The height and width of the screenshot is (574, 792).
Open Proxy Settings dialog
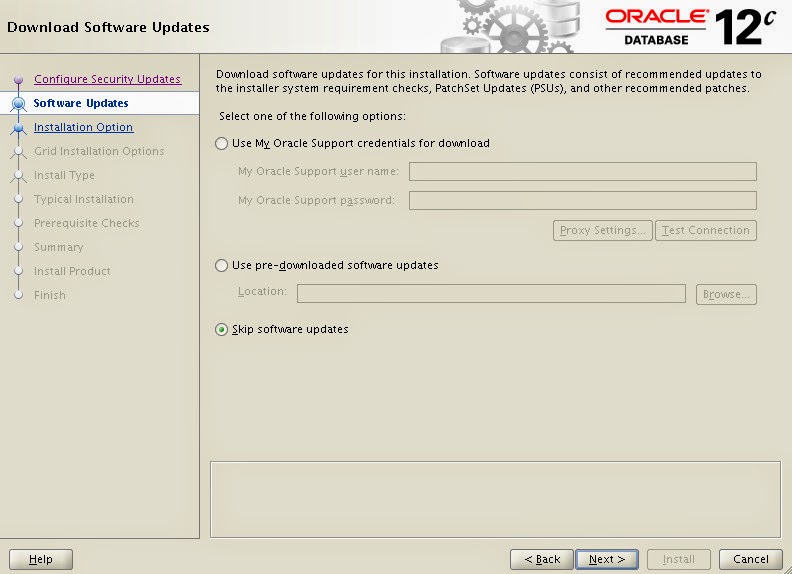coord(603,230)
